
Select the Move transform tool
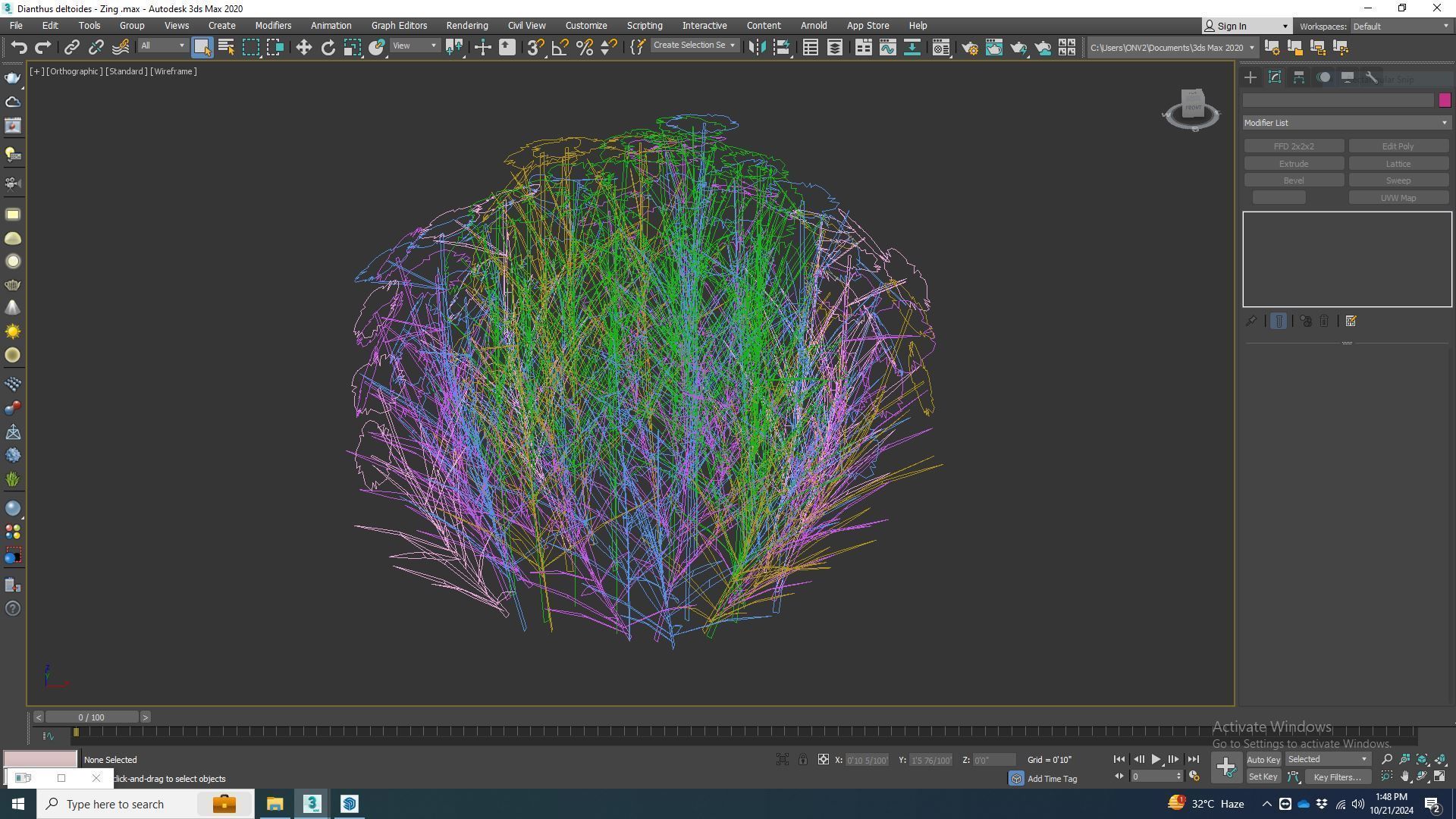pos(303,48)
